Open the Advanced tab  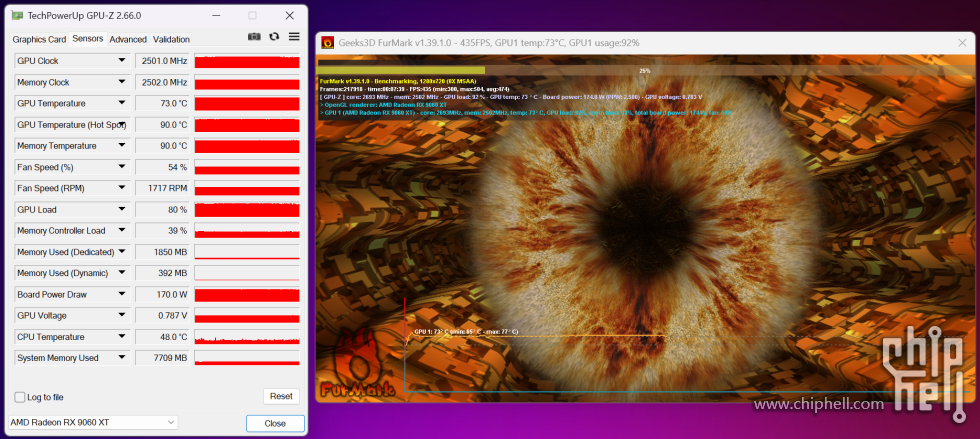[128, 39]
